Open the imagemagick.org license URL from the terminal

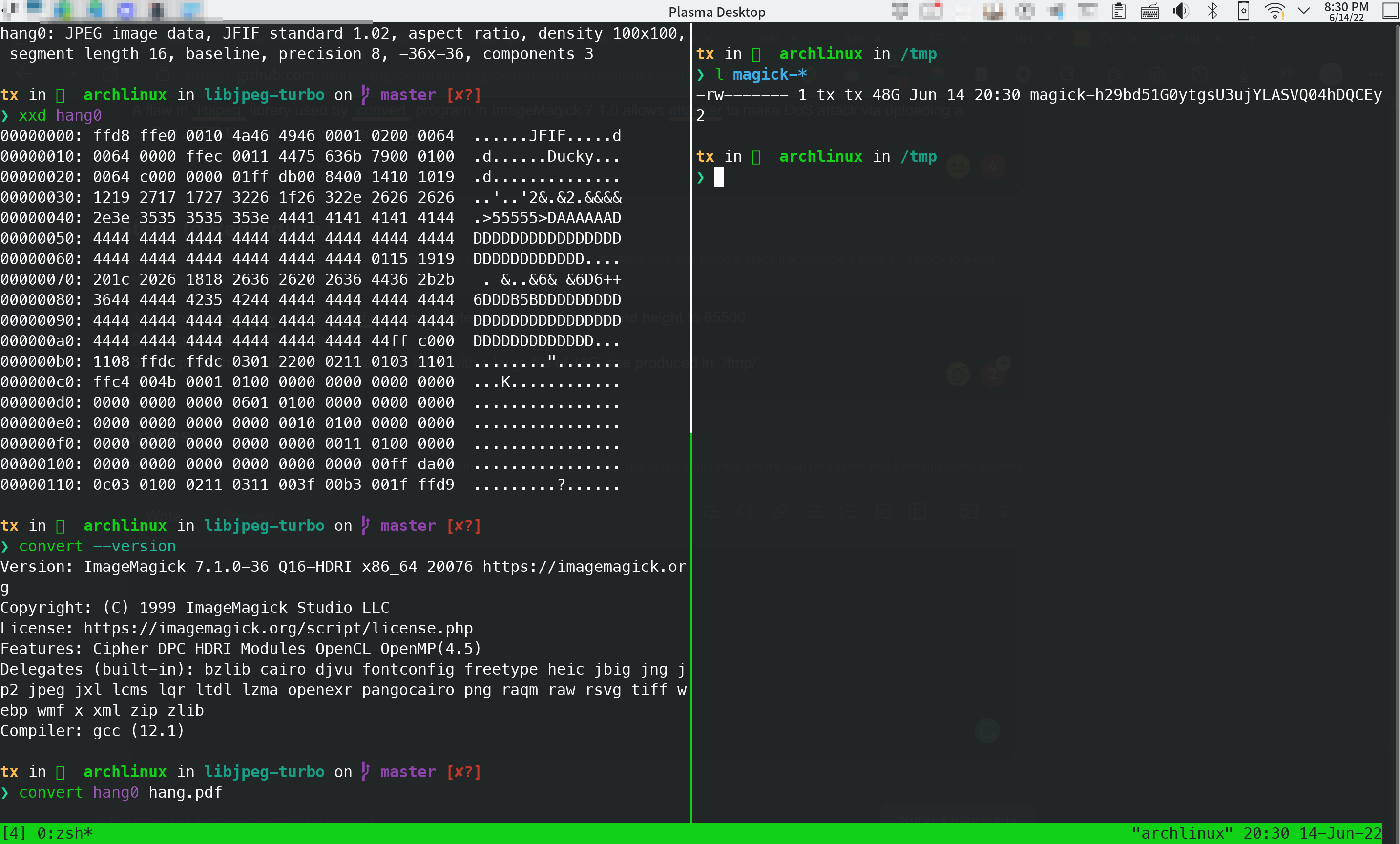(278, 628)
